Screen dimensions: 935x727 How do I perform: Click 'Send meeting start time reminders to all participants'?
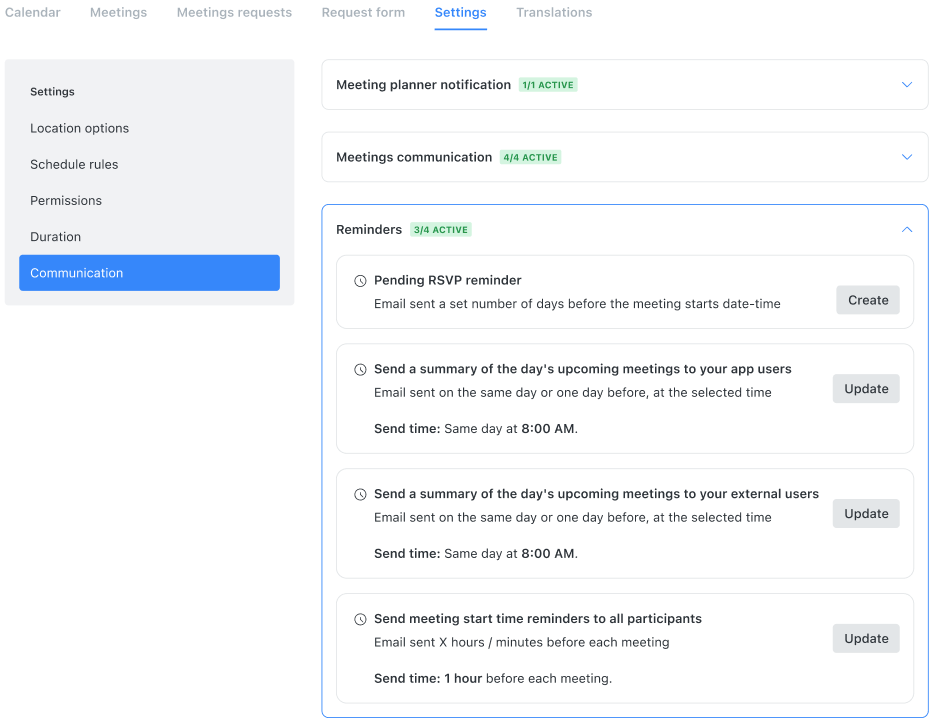pyautogui.click(x=538, y=618)
